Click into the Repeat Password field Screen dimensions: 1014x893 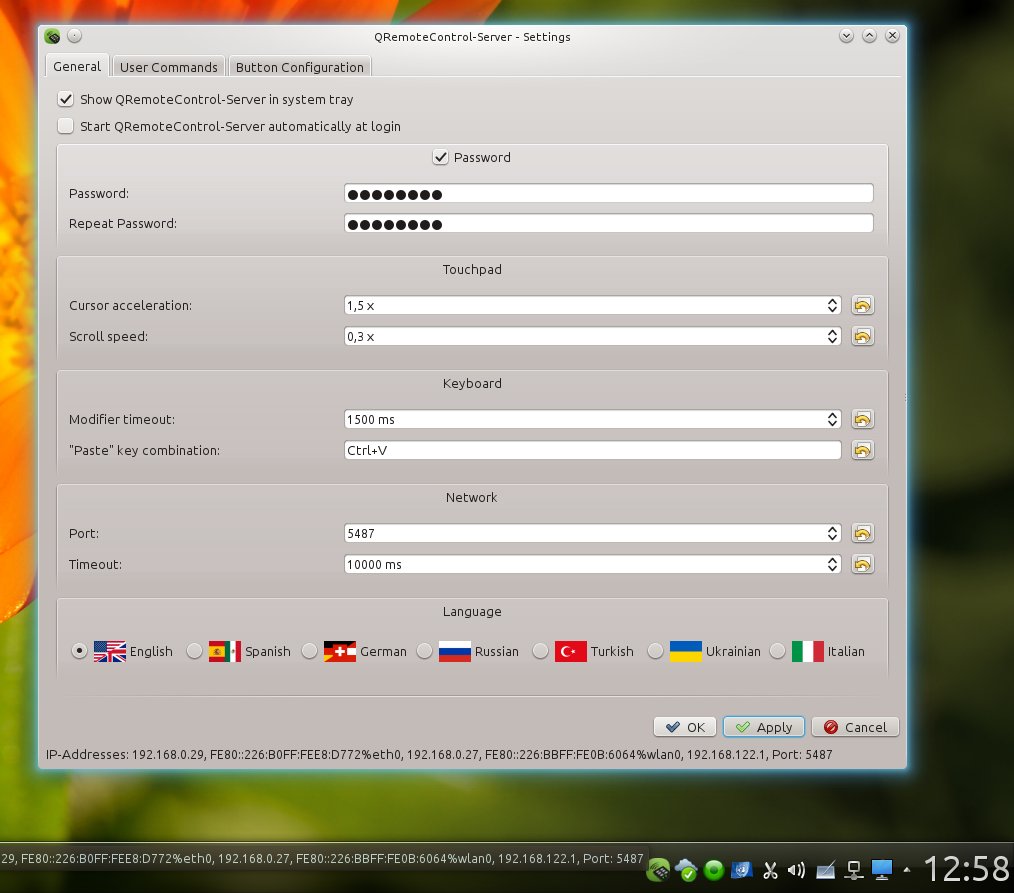(609, 223)
